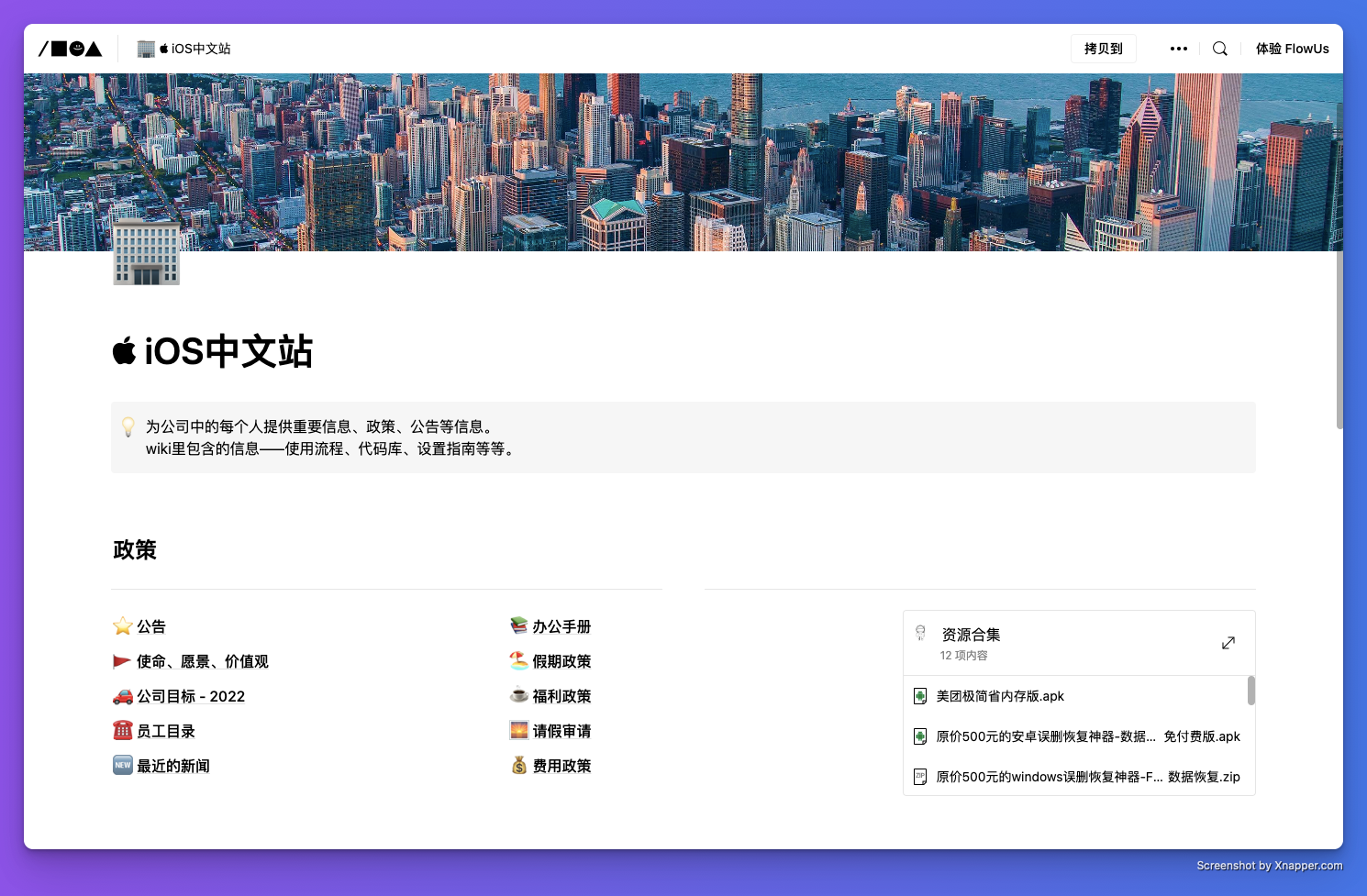Click the lightbulb icon in the callout block
Viewport: 1367px width, 896px height.
pos(128,426)
